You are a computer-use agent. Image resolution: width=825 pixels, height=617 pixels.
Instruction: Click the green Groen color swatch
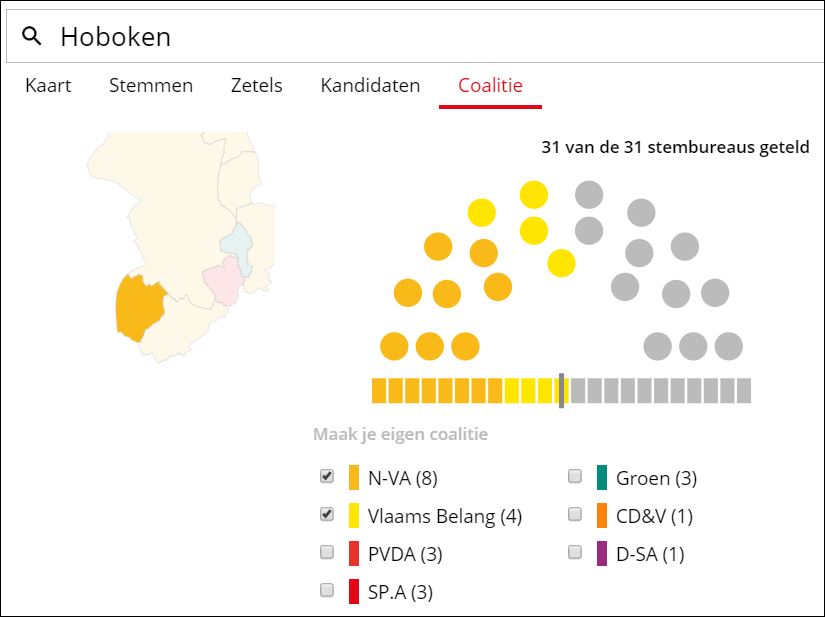click(x=602, y=477)
